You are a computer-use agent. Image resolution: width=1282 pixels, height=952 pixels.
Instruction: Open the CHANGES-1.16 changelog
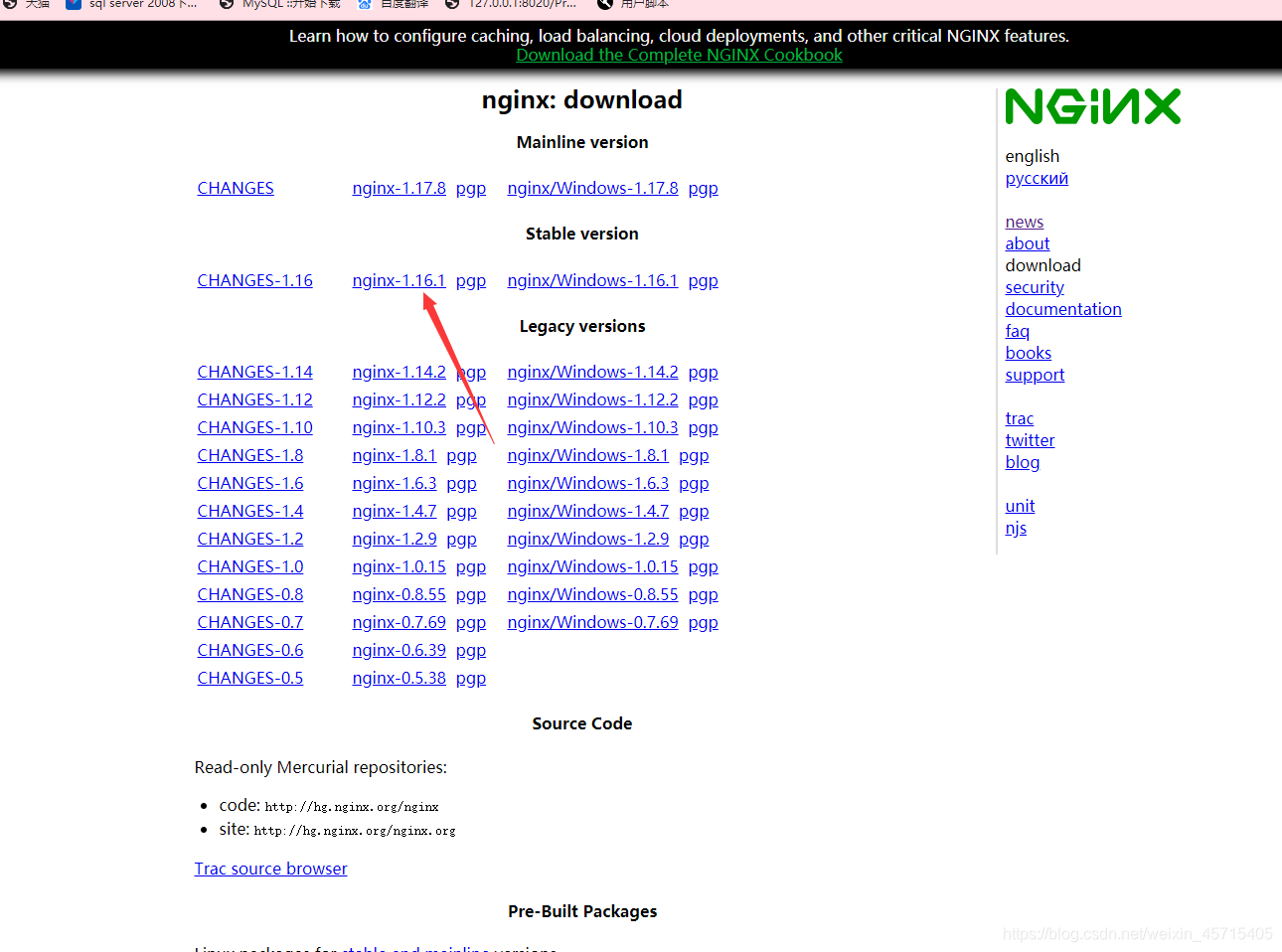pos(254,280)
